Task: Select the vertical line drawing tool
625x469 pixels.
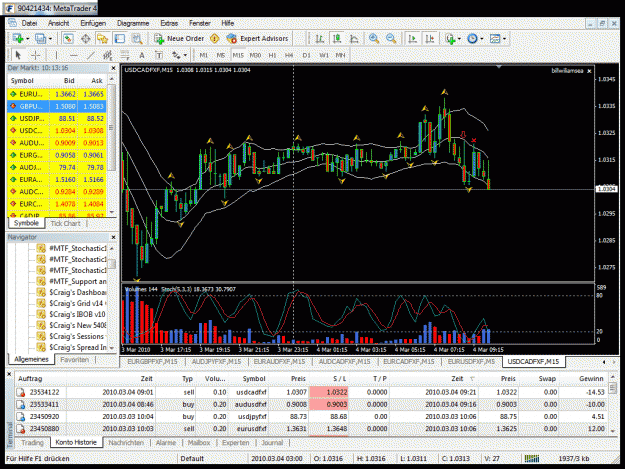Action: (x=56, y=55)
